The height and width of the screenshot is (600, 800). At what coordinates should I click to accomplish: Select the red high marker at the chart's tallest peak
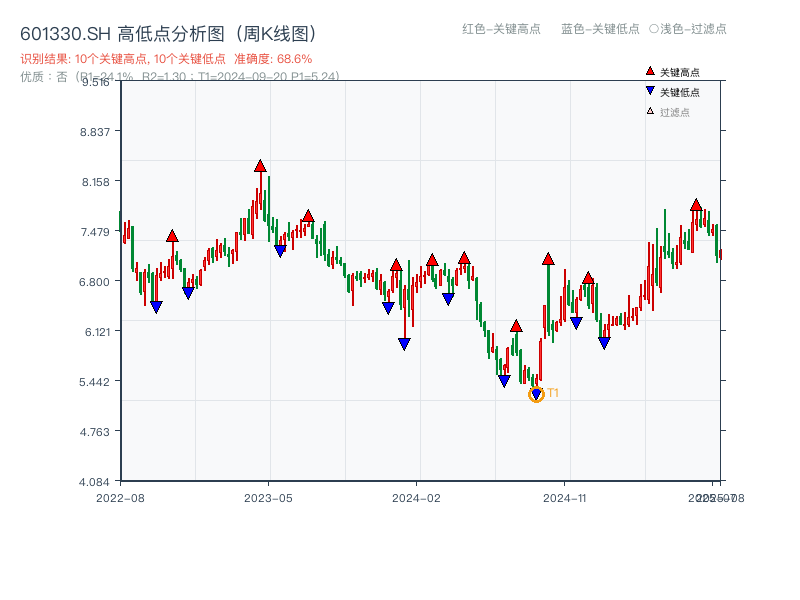point(260,166)
